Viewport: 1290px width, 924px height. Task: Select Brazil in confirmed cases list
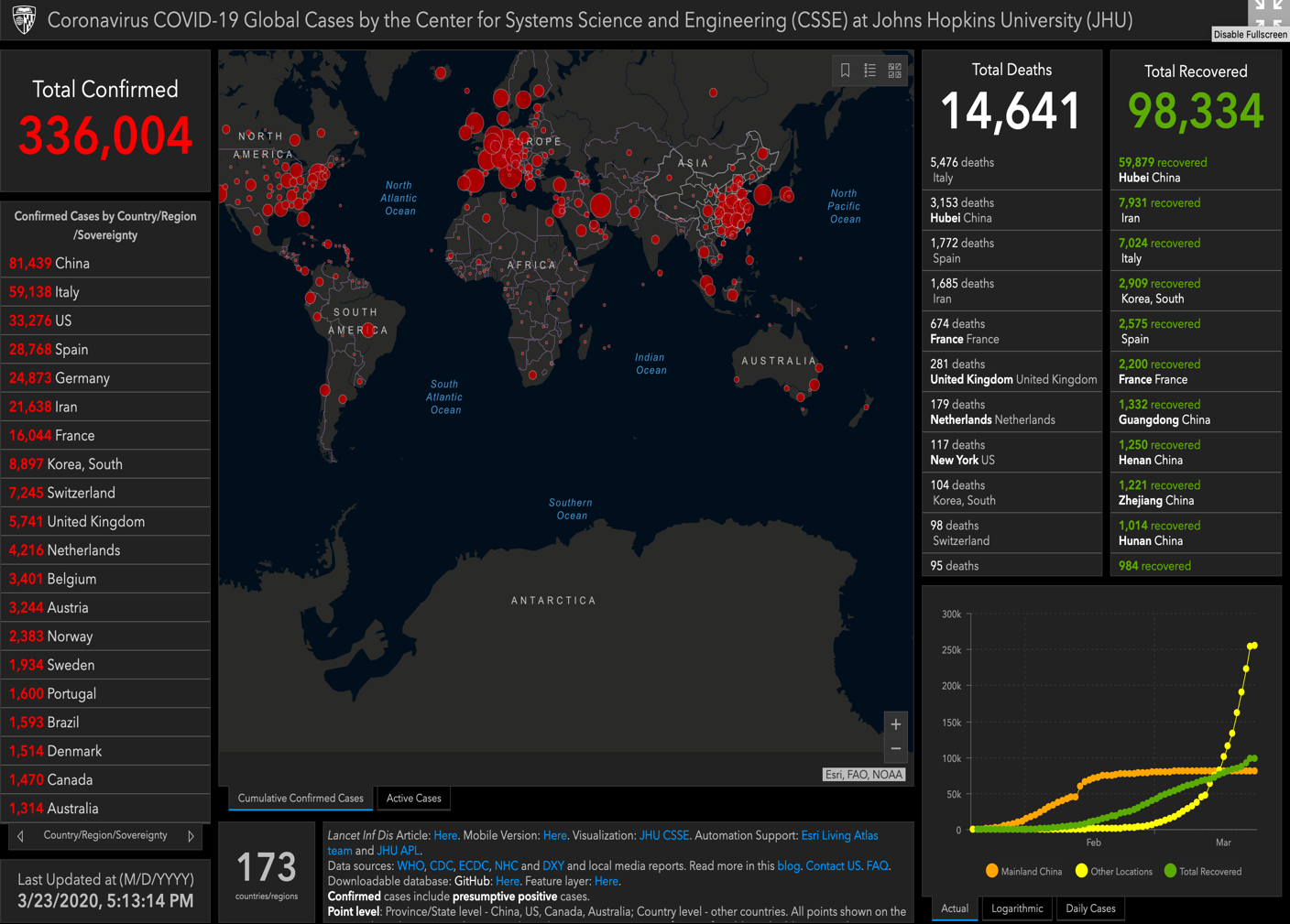pyautogui.click(x=105, y=723)
